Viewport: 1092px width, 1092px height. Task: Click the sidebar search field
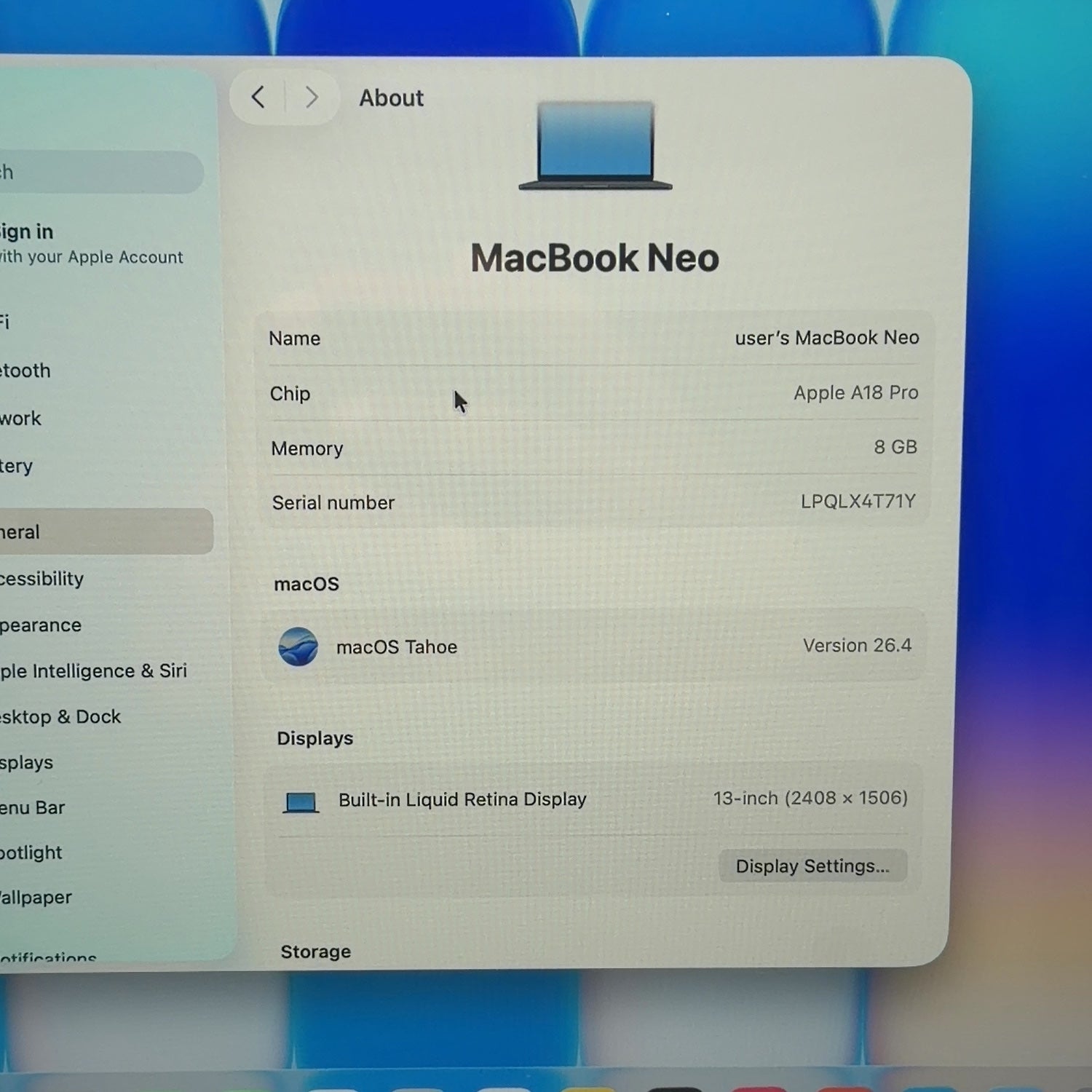pyautogui.click(x=100, y=172)
